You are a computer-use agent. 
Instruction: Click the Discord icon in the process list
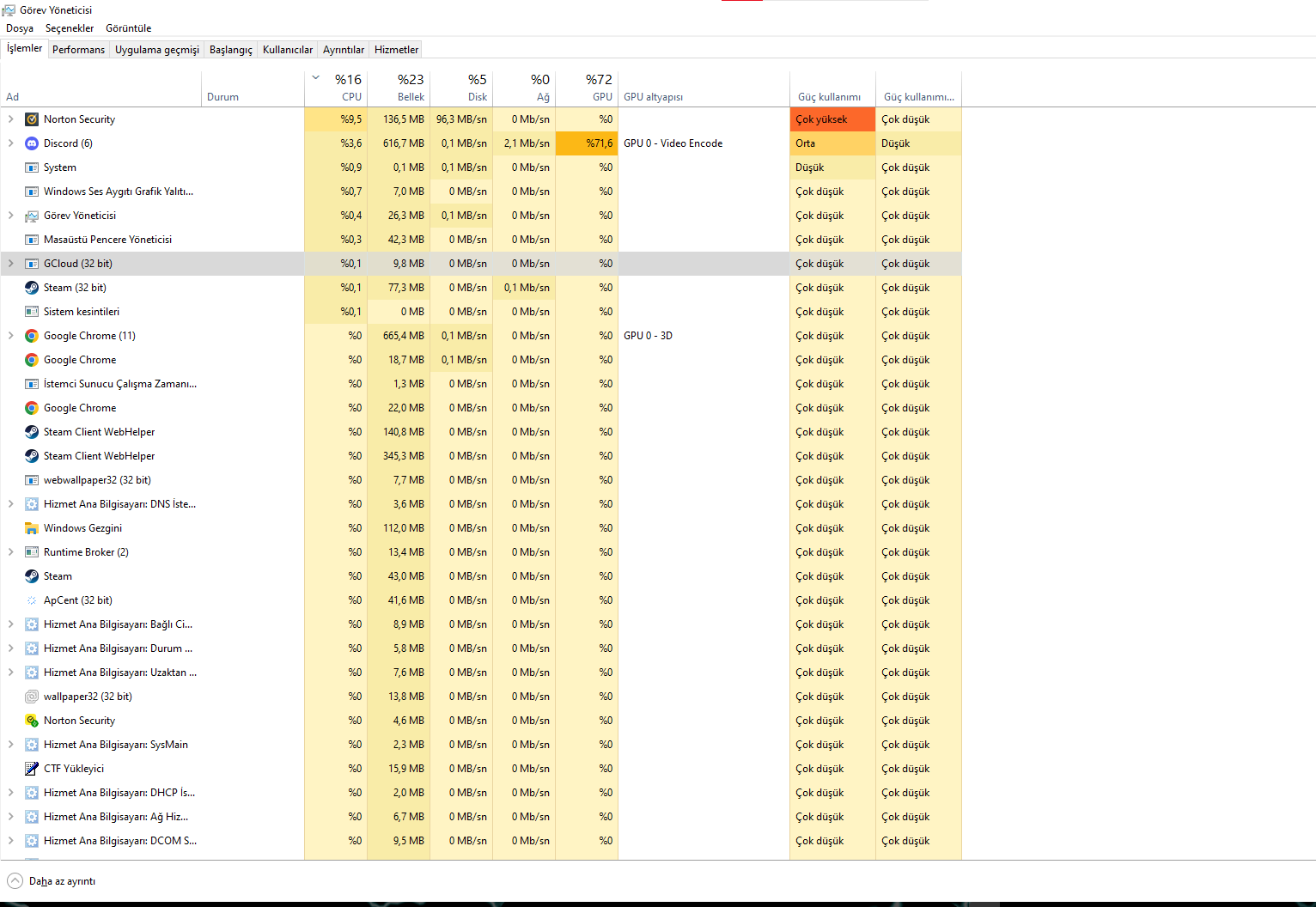(x=32, y=143)
